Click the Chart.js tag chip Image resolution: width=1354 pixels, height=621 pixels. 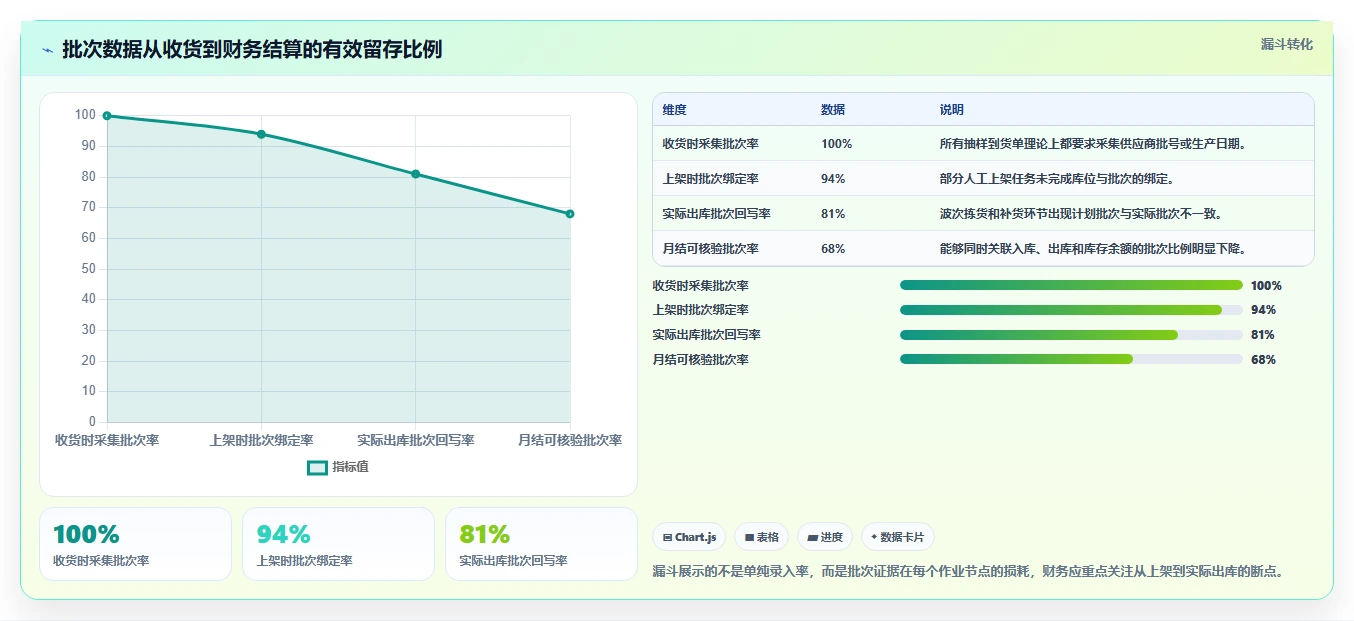pos(689,537)
